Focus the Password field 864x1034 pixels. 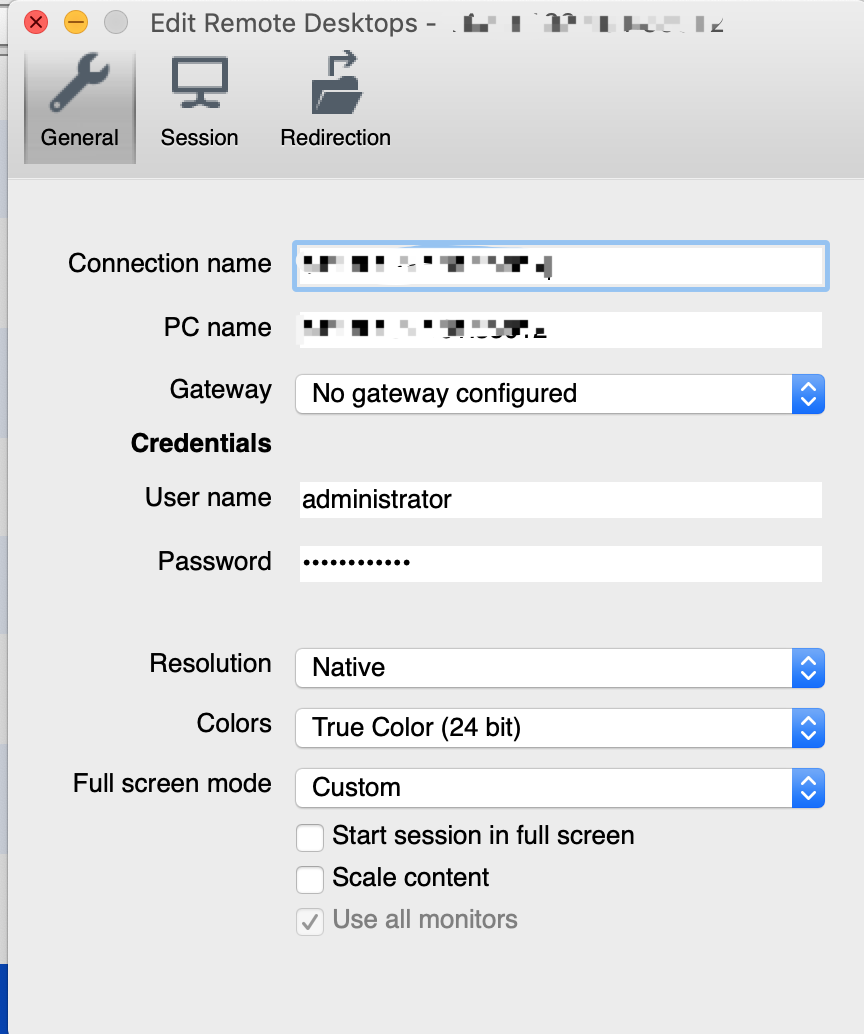click(x=561, y=564)
